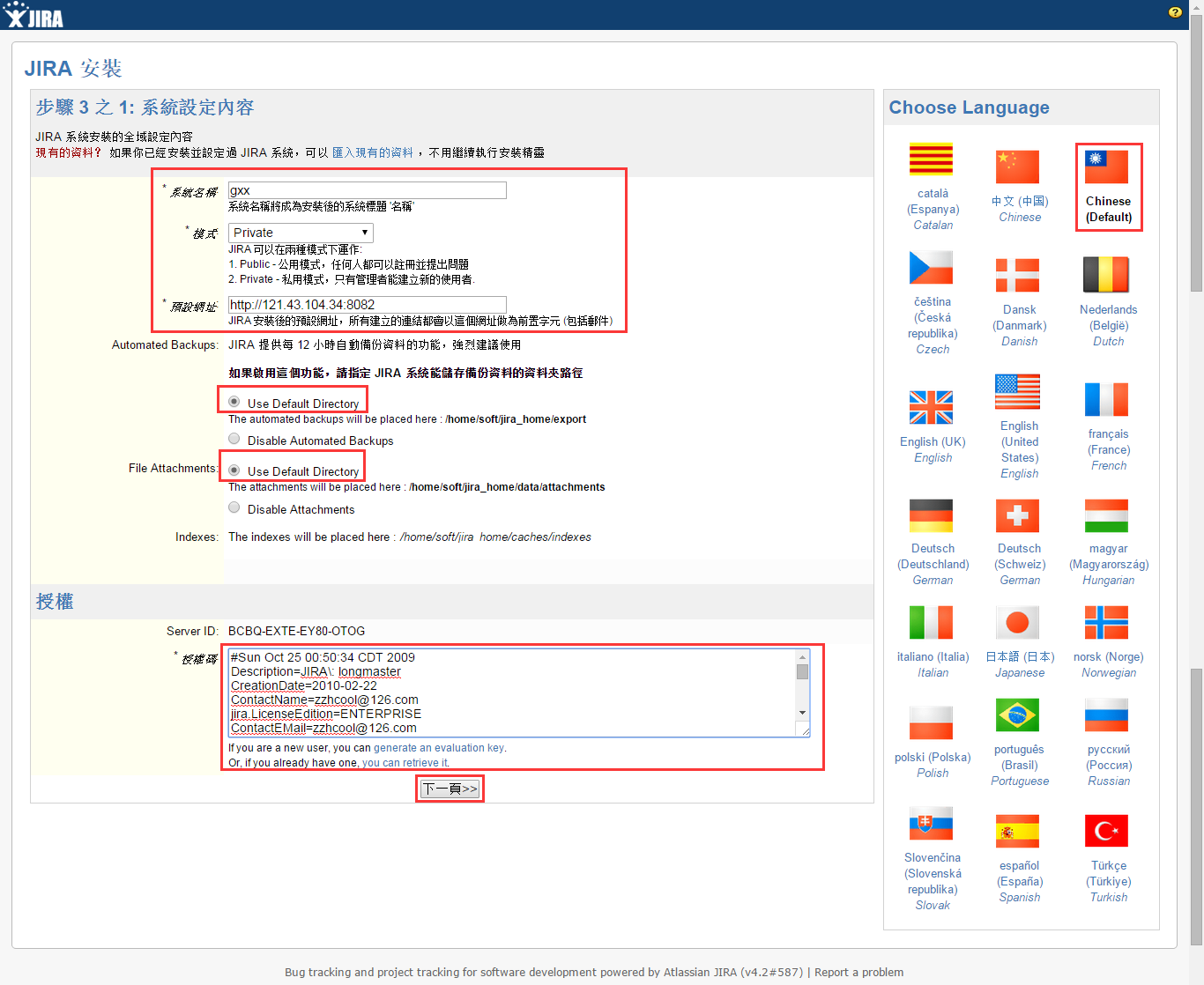This screenshot has height=985, width=1204.
Task: Choose the English (UK) flag
Action: tap(932, 408)
